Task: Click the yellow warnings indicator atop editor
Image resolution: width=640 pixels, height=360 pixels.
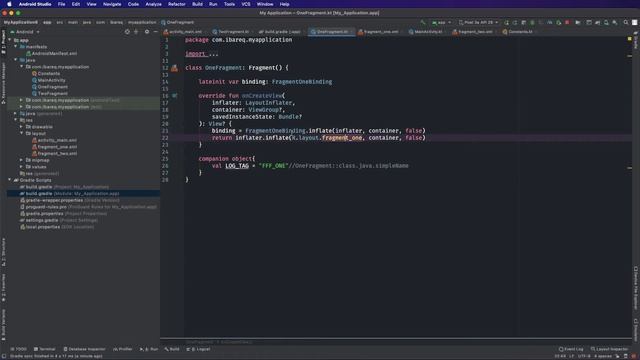Action: pos(629,39)
